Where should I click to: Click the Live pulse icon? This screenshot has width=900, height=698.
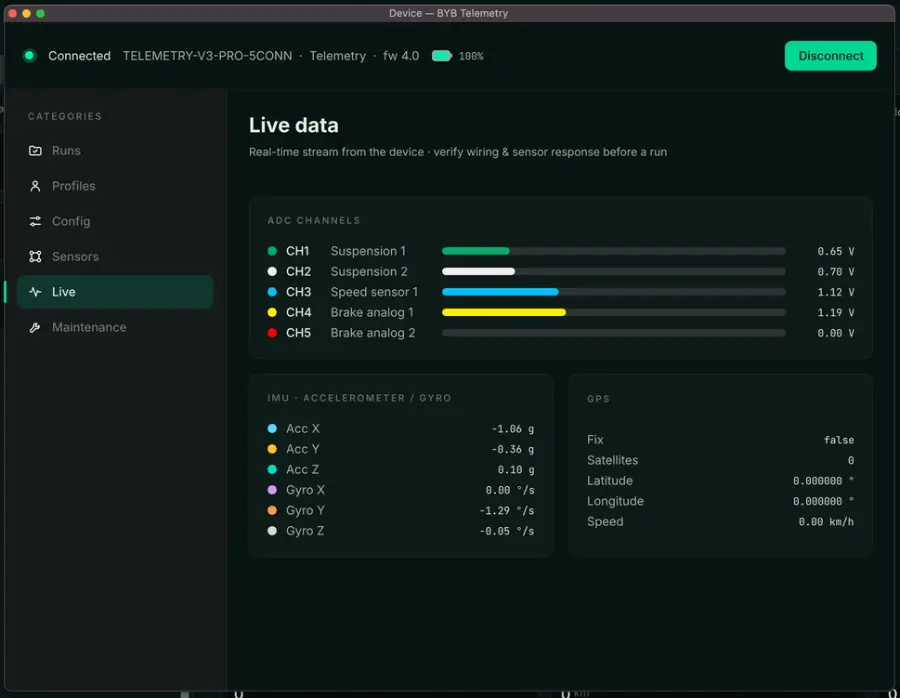point(35,292)
